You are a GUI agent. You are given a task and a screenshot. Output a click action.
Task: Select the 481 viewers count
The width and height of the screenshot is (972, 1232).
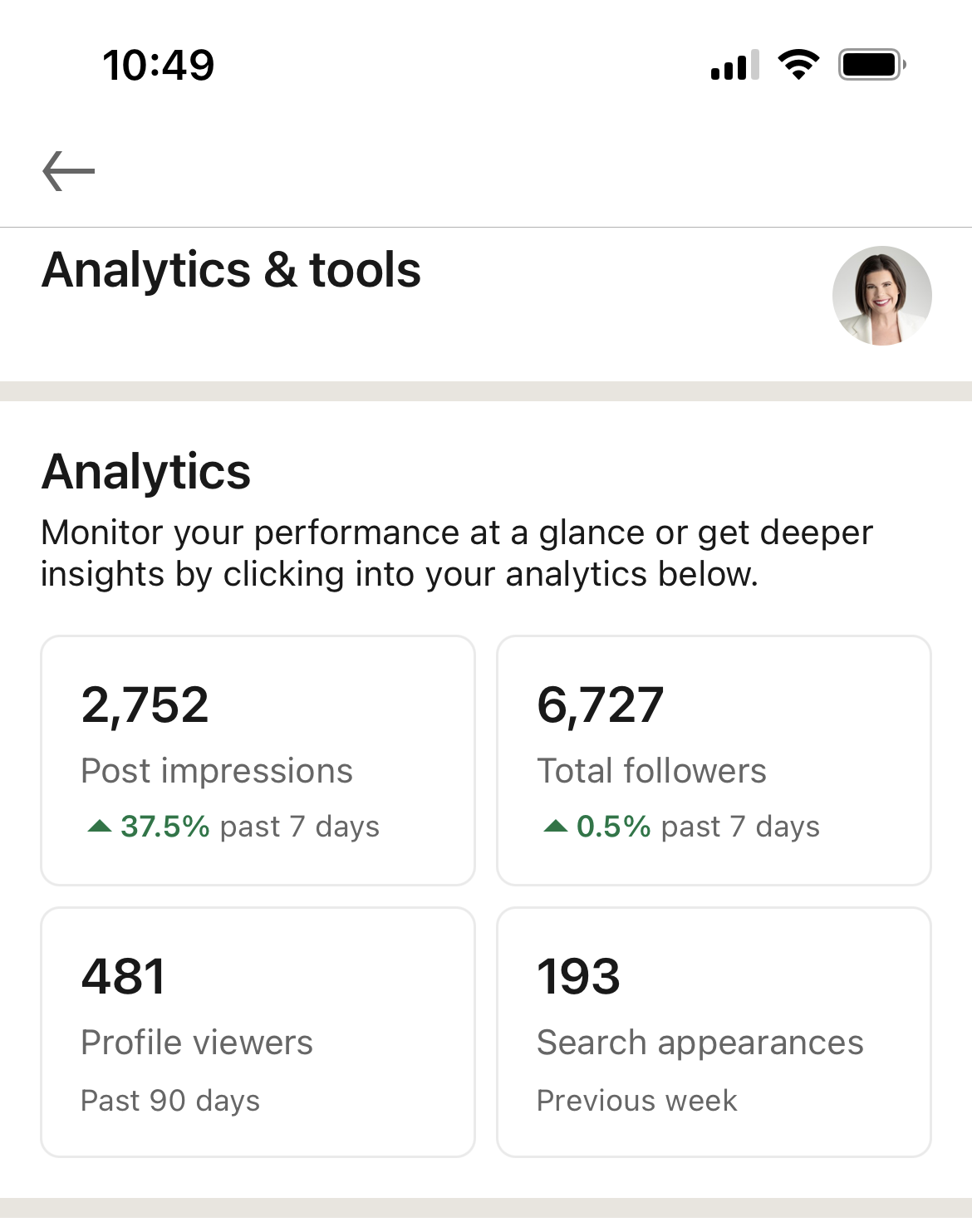click(x=124, y=976)
